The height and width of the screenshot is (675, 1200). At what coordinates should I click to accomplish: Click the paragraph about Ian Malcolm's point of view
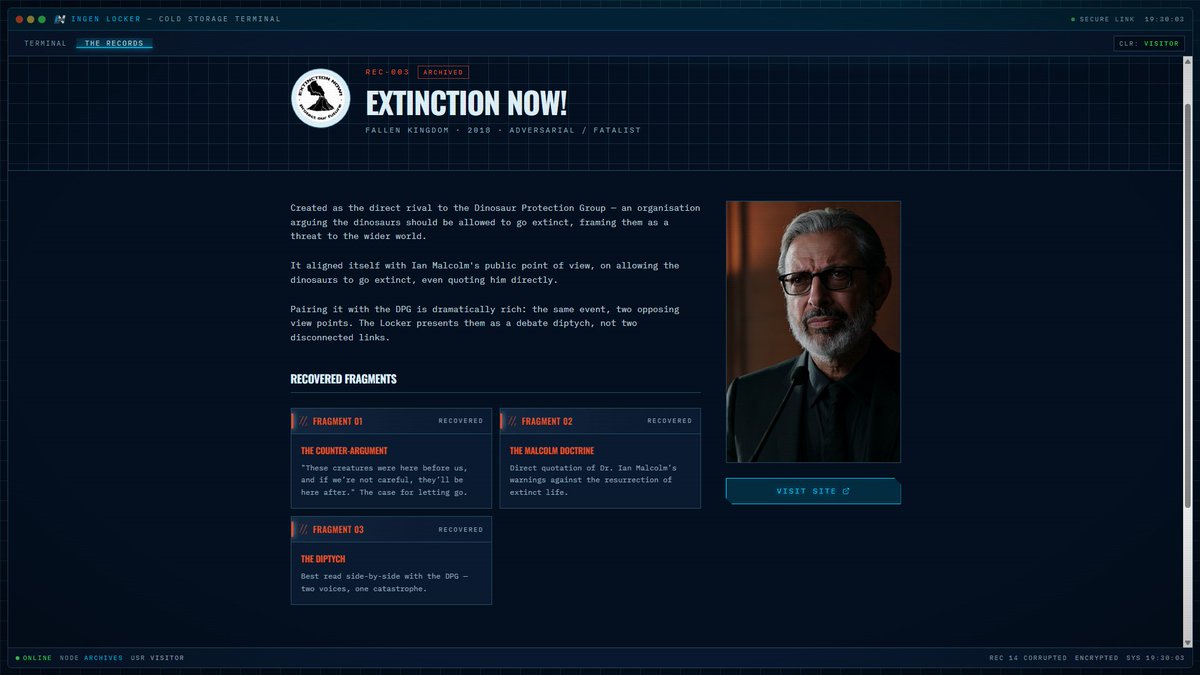[x=485, y=273]
